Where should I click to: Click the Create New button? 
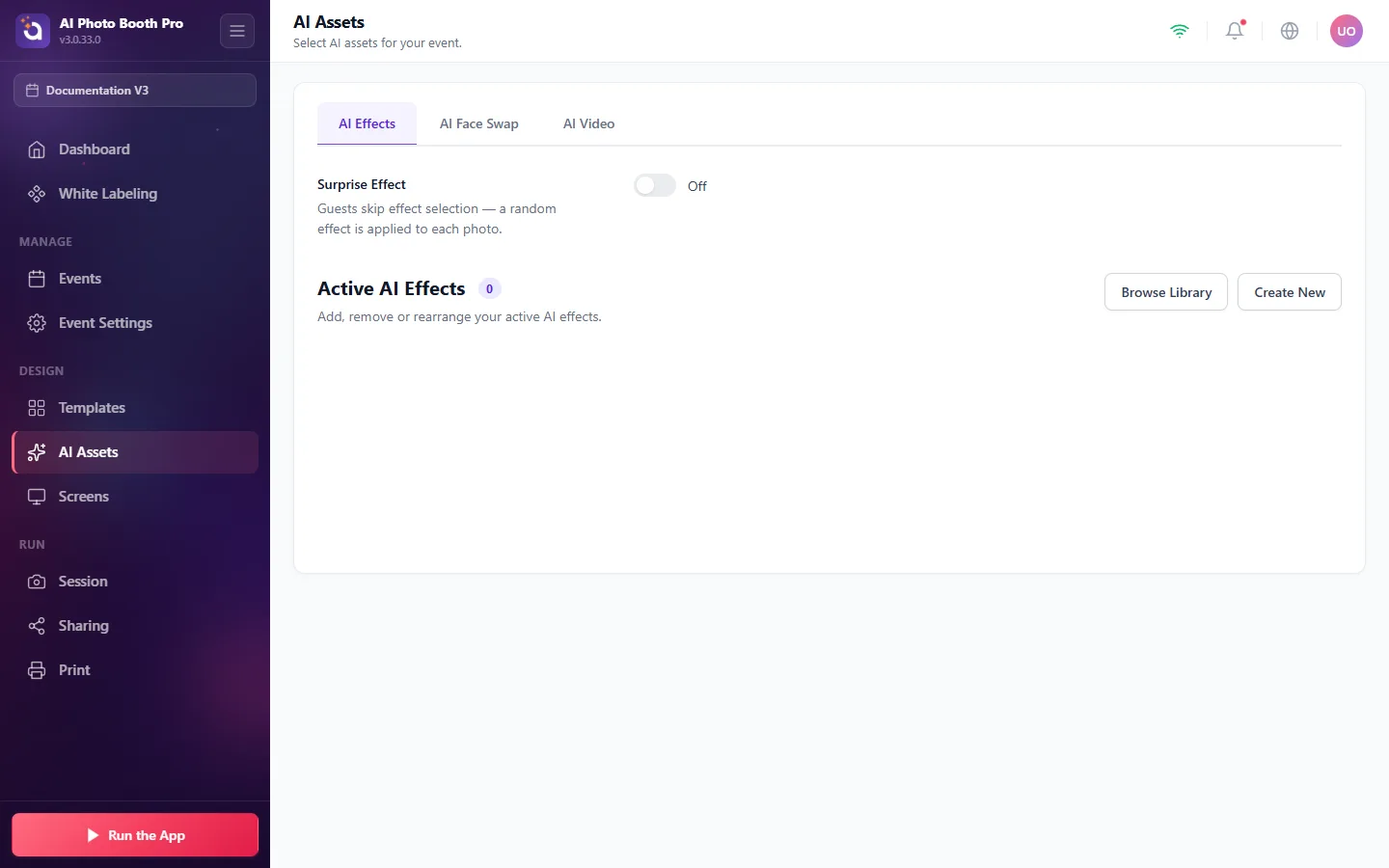click(x=1290, y=292)
